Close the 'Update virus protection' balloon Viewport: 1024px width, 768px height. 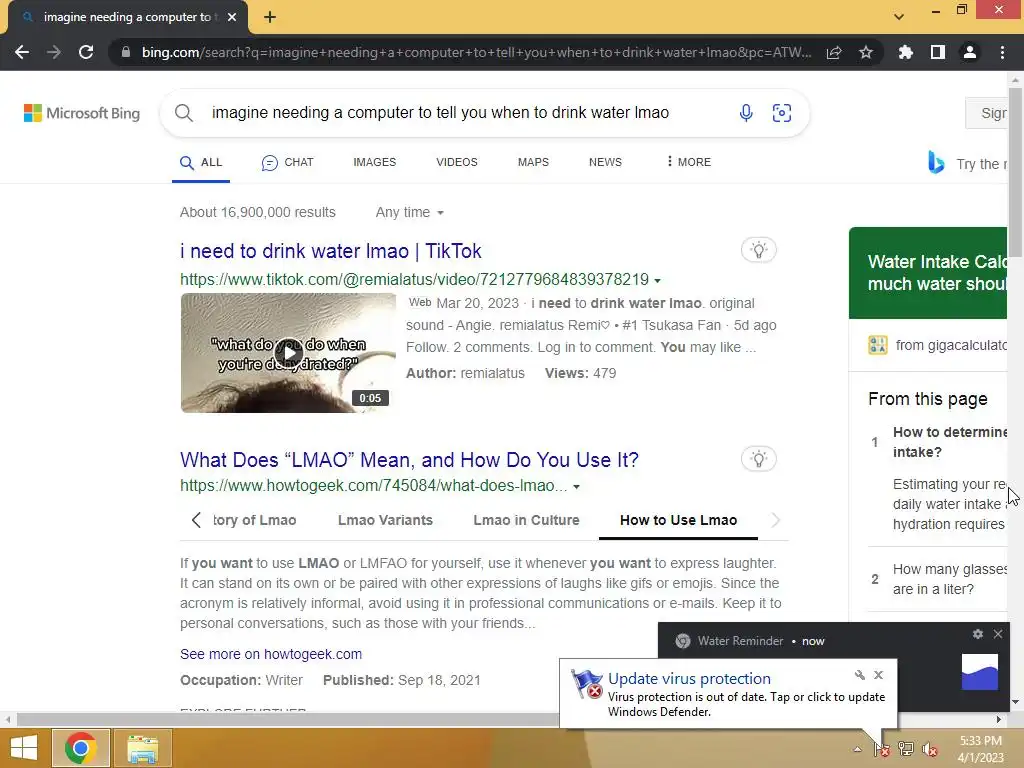[x=878, y=675]
